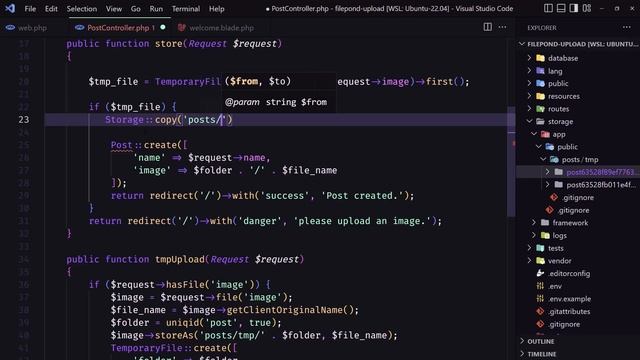
Task: Click the vendor folder icon
Action: pos(540,260)
